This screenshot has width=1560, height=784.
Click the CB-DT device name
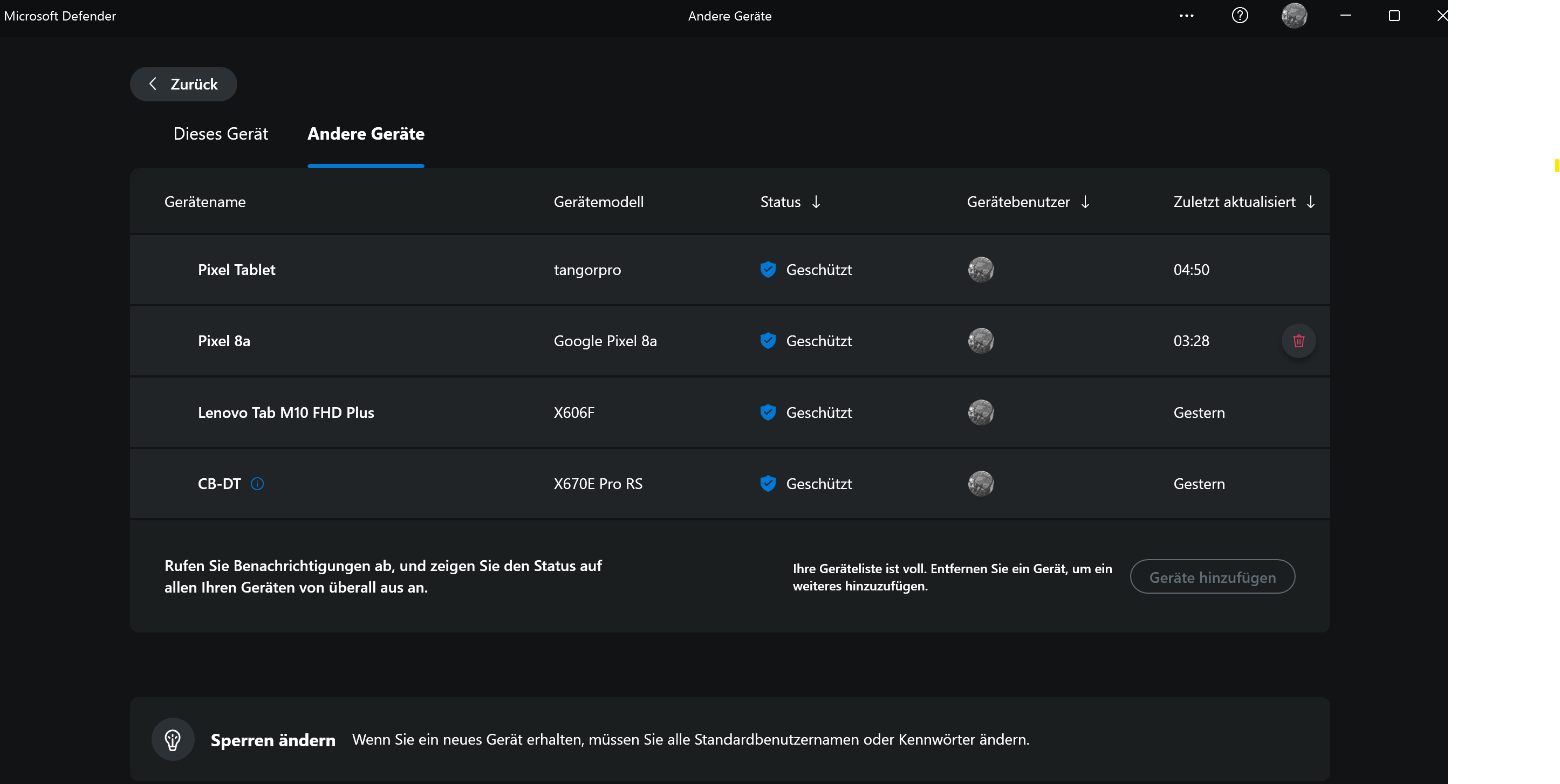(x=219, y=484)
